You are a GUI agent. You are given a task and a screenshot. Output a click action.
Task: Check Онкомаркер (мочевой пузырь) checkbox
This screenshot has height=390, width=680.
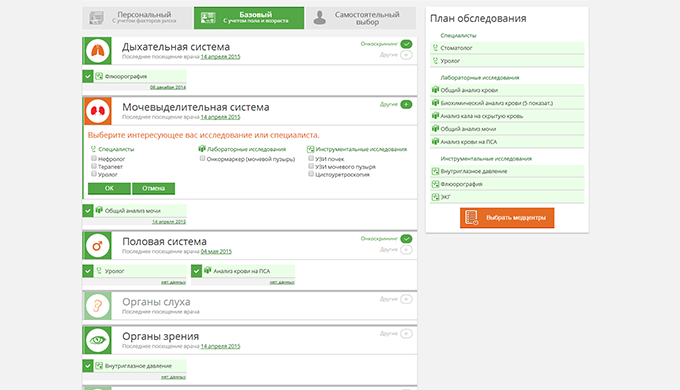pos(202,158)
